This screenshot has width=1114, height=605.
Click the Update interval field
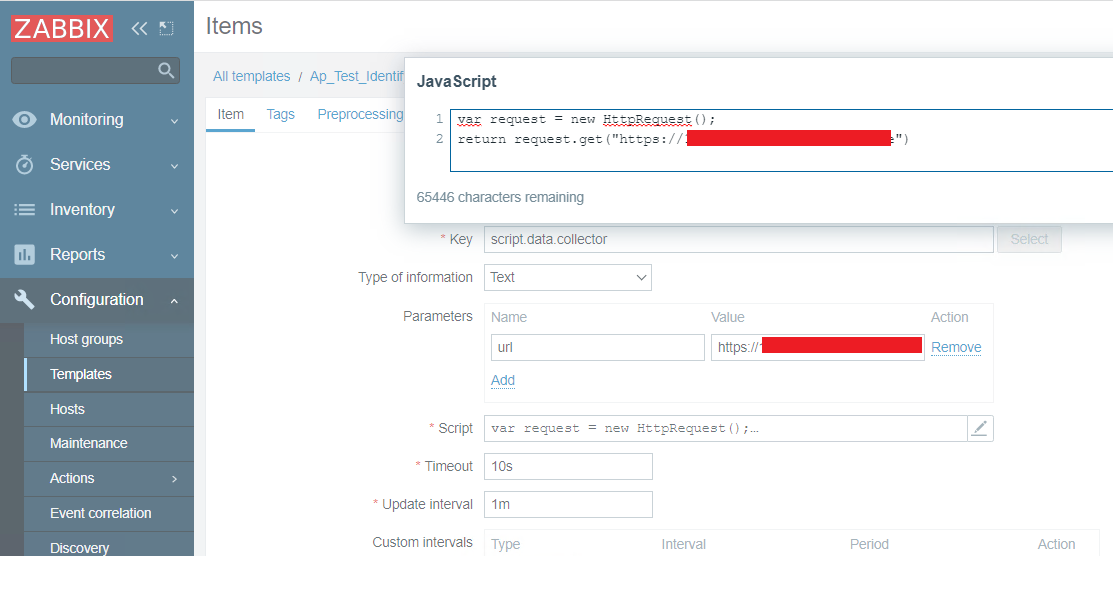point(568,504)
